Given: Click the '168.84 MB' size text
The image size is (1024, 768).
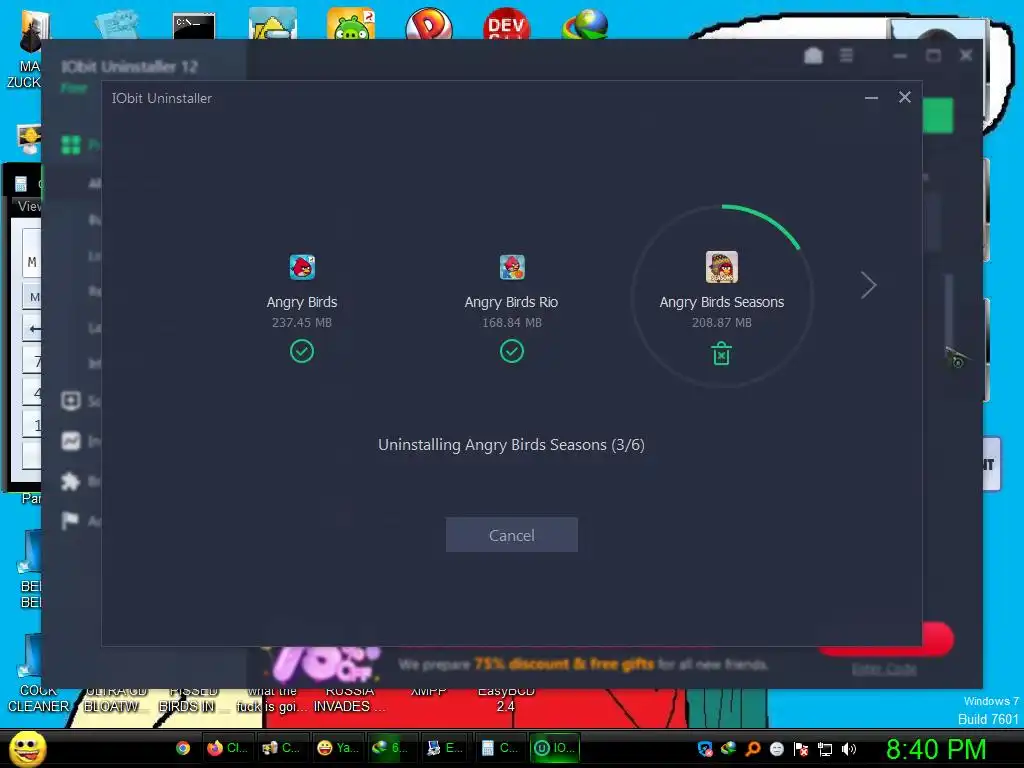Looking at the screenshot, I should pos(512,323).
